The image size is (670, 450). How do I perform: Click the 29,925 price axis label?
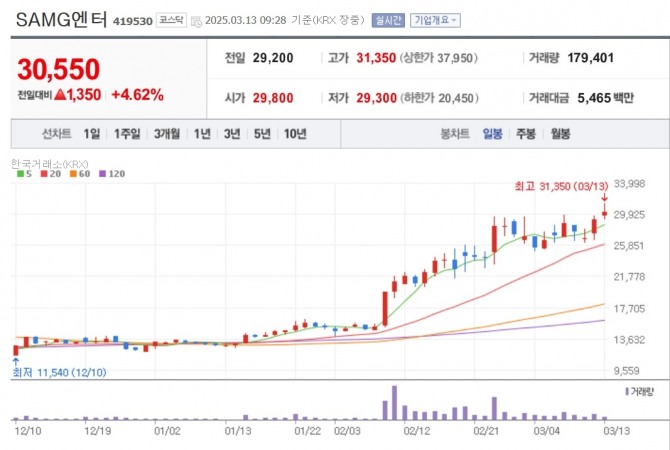click(629, 215)
